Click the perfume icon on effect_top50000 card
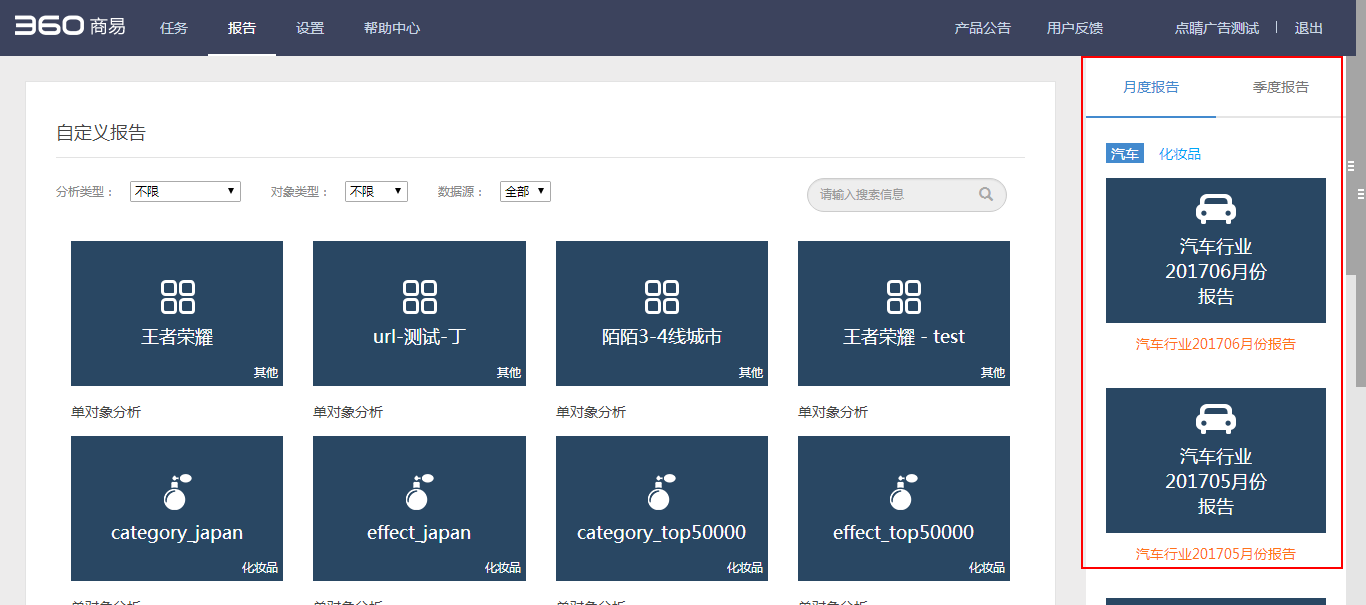The width and height of the screenshot is (1366, 605). coord(903,491)
